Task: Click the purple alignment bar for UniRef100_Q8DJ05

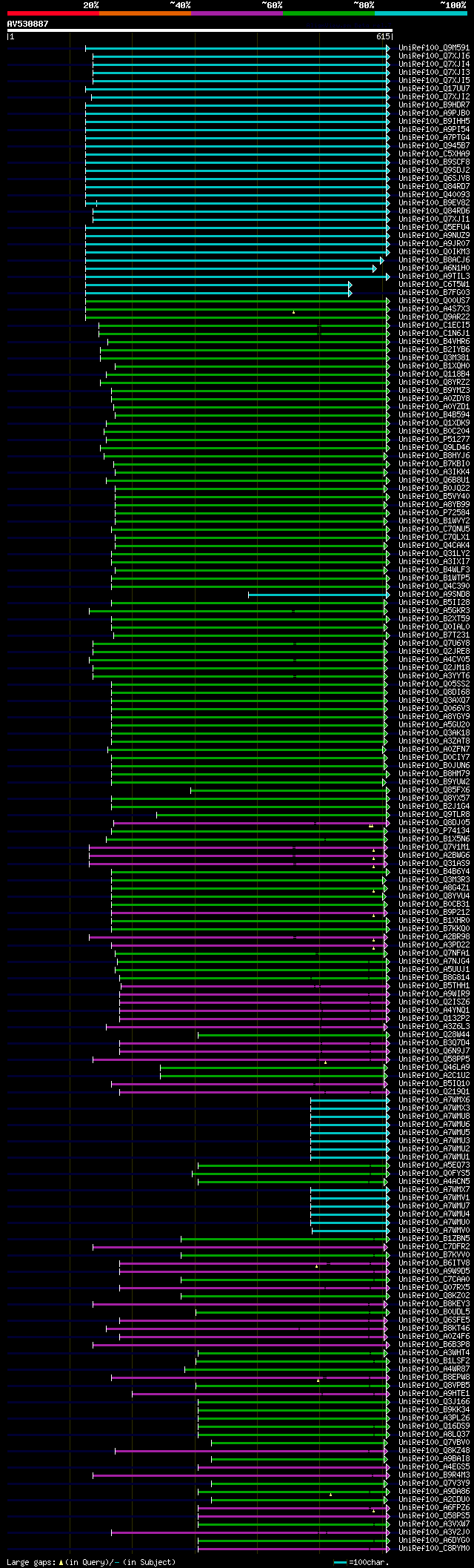Action: pos(251,822)
